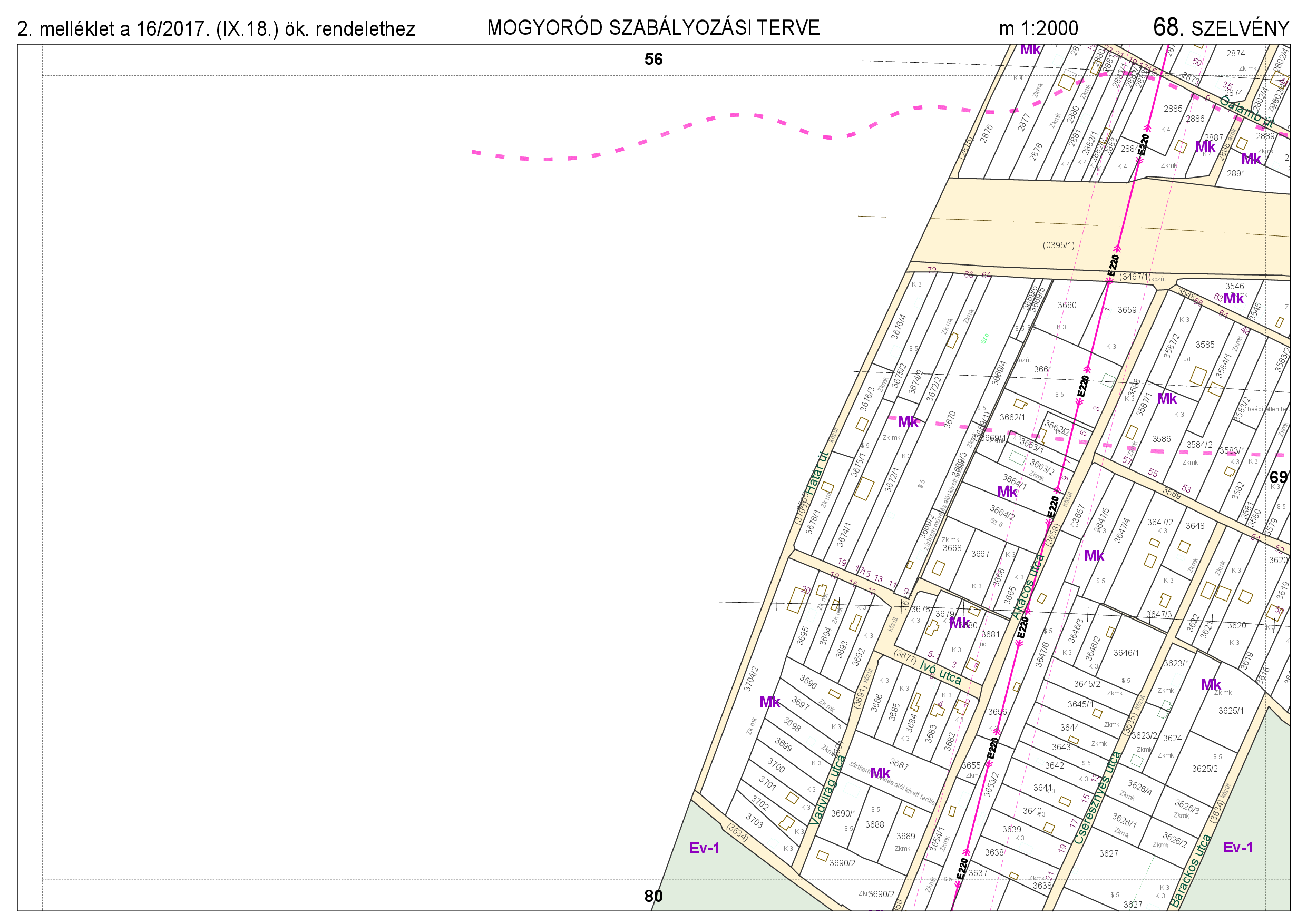Click the neighboring sheet number 56 label

point(653,59)
